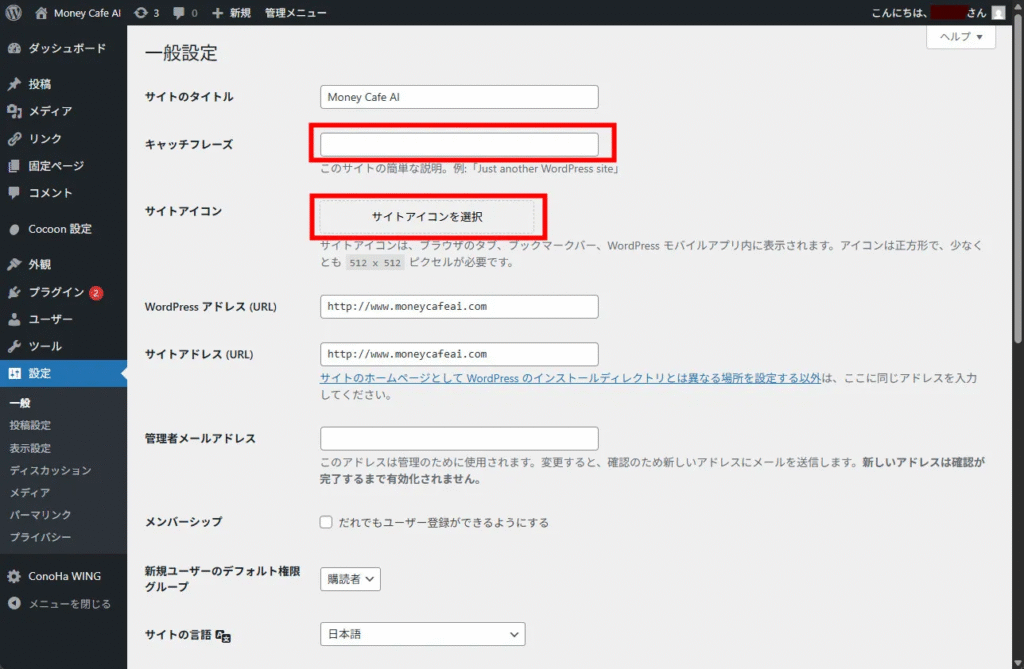Viewport: 1024px width, 669px height.
Task: Click the メディア sidebar icon
Action: [x=14, y=111]
